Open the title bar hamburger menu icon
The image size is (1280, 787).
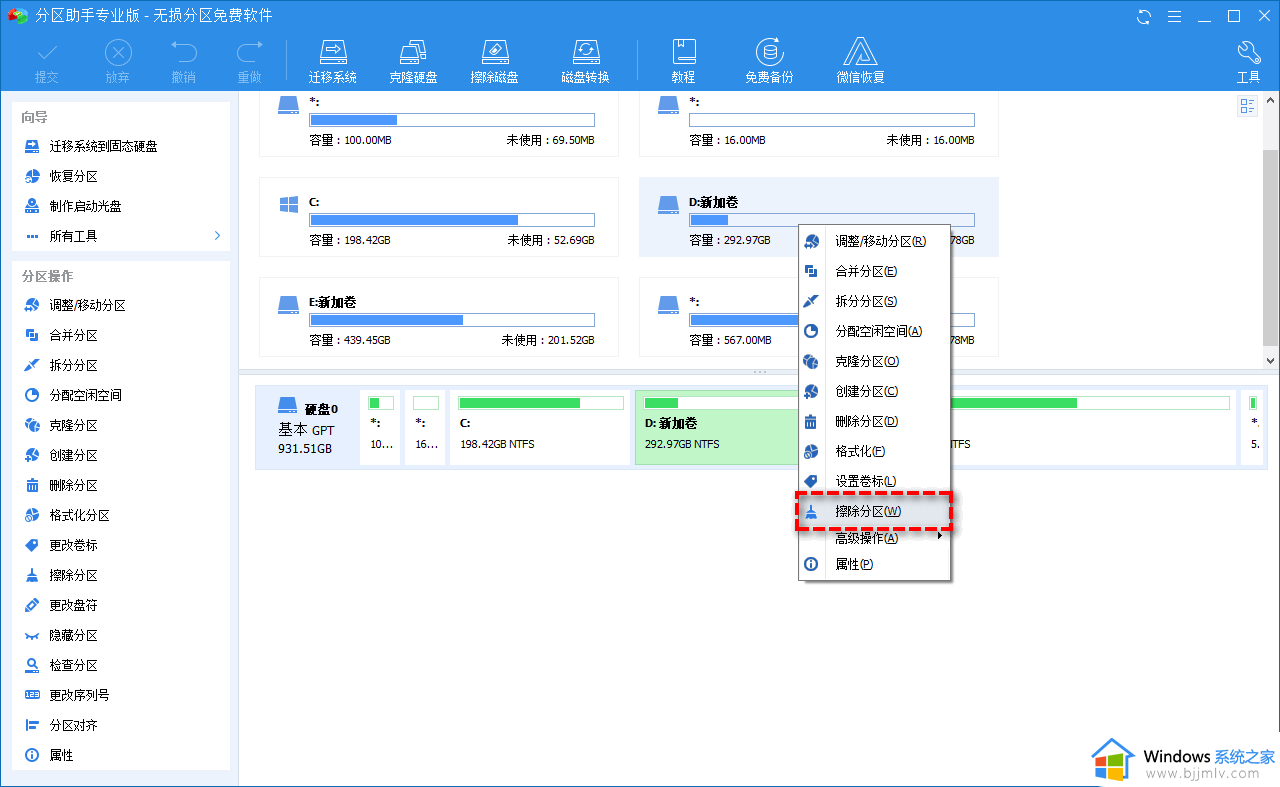point(1175,16)
